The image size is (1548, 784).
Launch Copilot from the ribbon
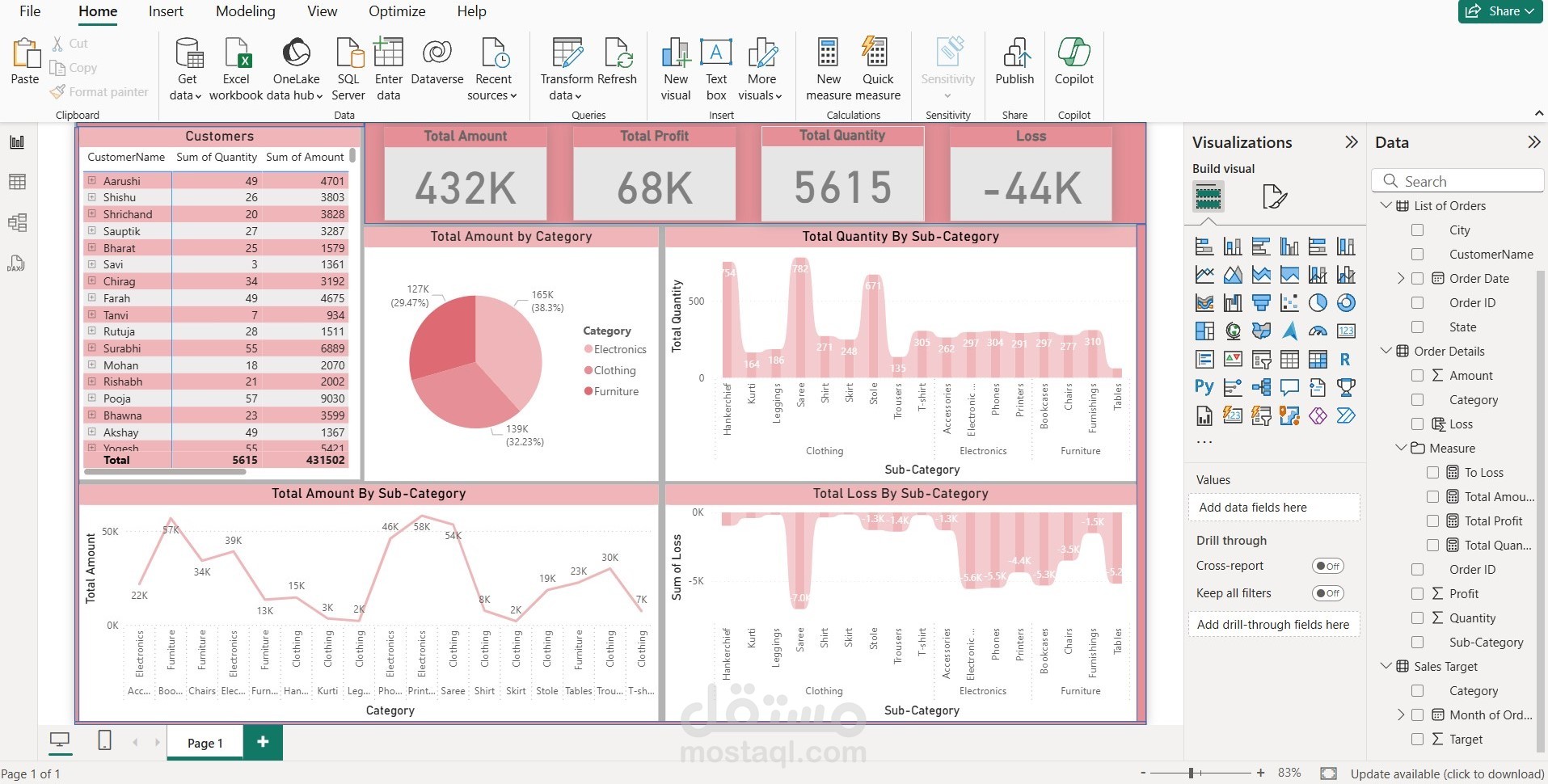click(x=1074, y=61)
